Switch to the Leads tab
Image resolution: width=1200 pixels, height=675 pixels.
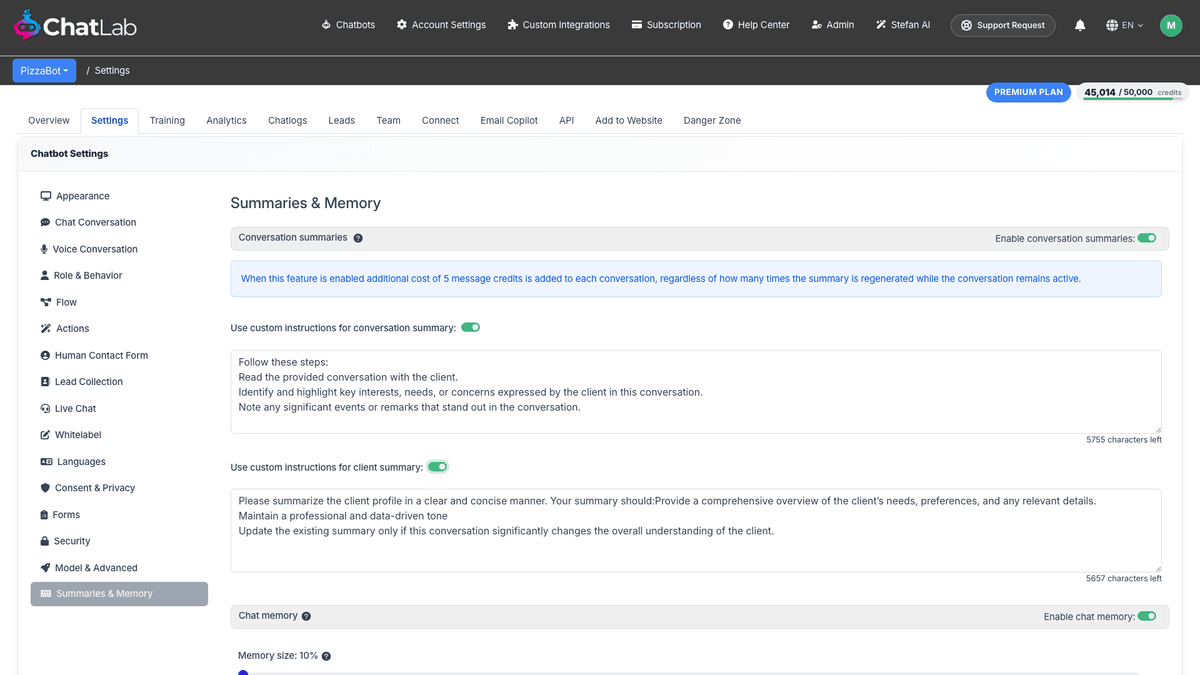pos(341,120)
